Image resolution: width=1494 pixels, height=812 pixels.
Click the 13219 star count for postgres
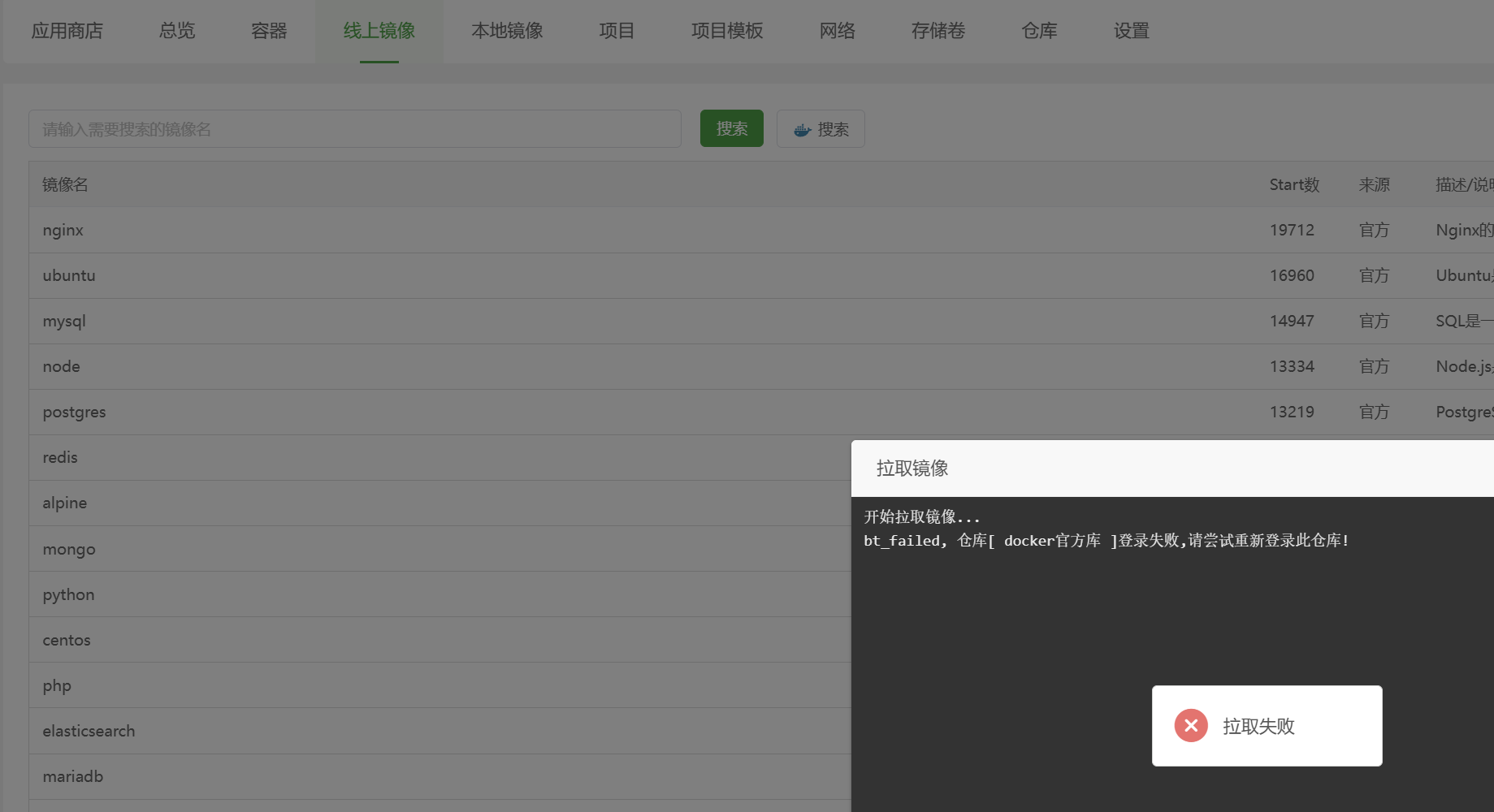coord(1292,412)
